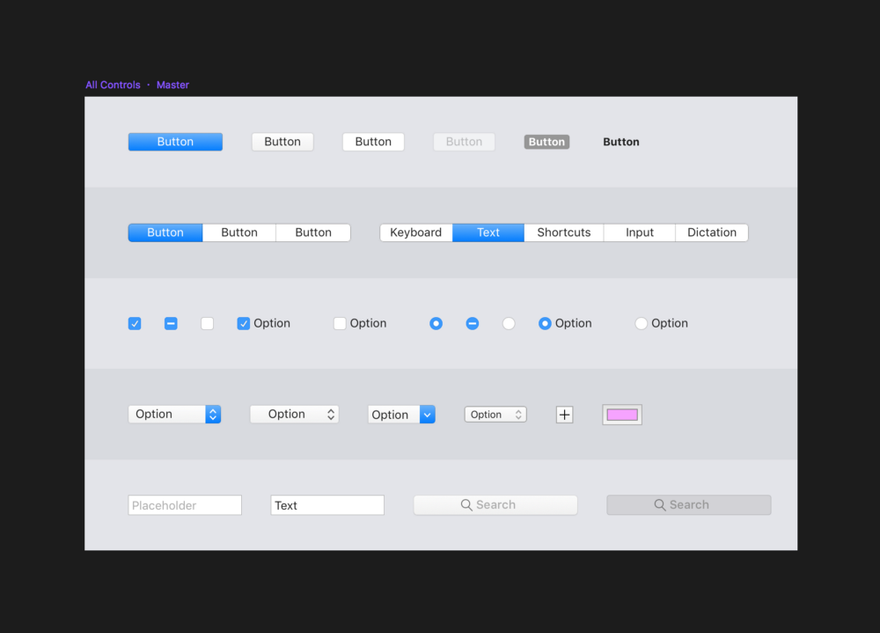Click the unlabeled selected blue radio button

click(x=436, y=323)
